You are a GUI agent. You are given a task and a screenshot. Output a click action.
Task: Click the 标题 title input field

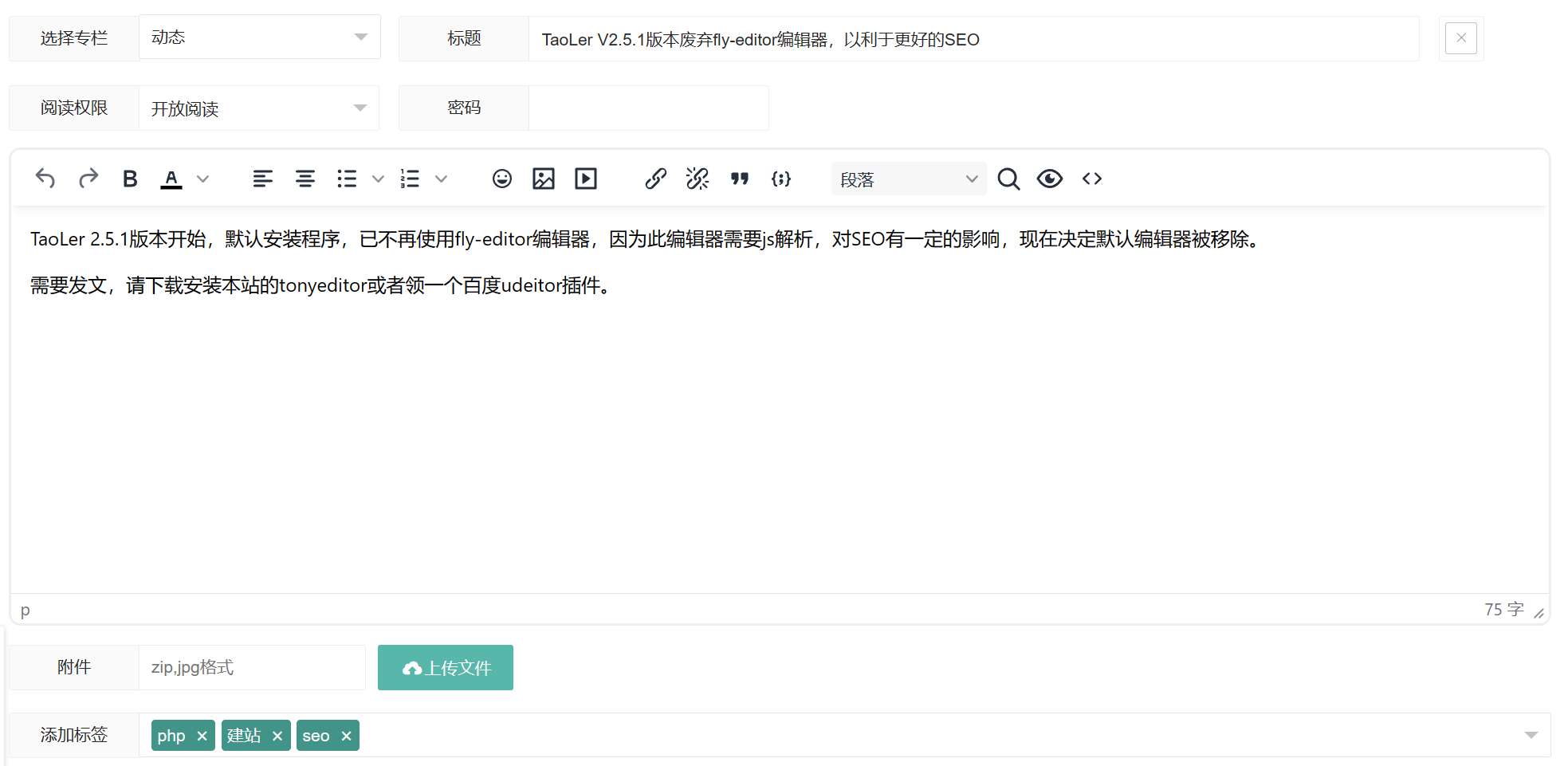(973, 39)
